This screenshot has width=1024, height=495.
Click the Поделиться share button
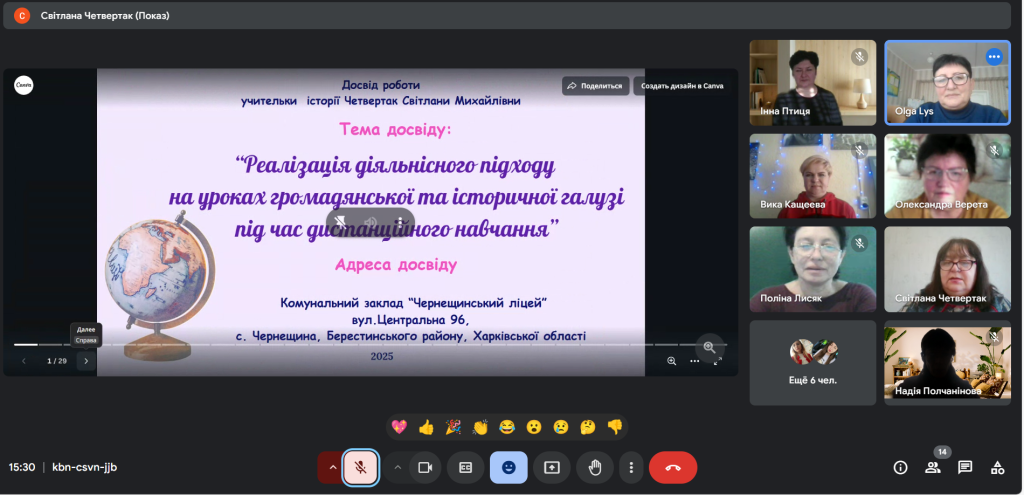pyautogui.click(x=596, y=86)
